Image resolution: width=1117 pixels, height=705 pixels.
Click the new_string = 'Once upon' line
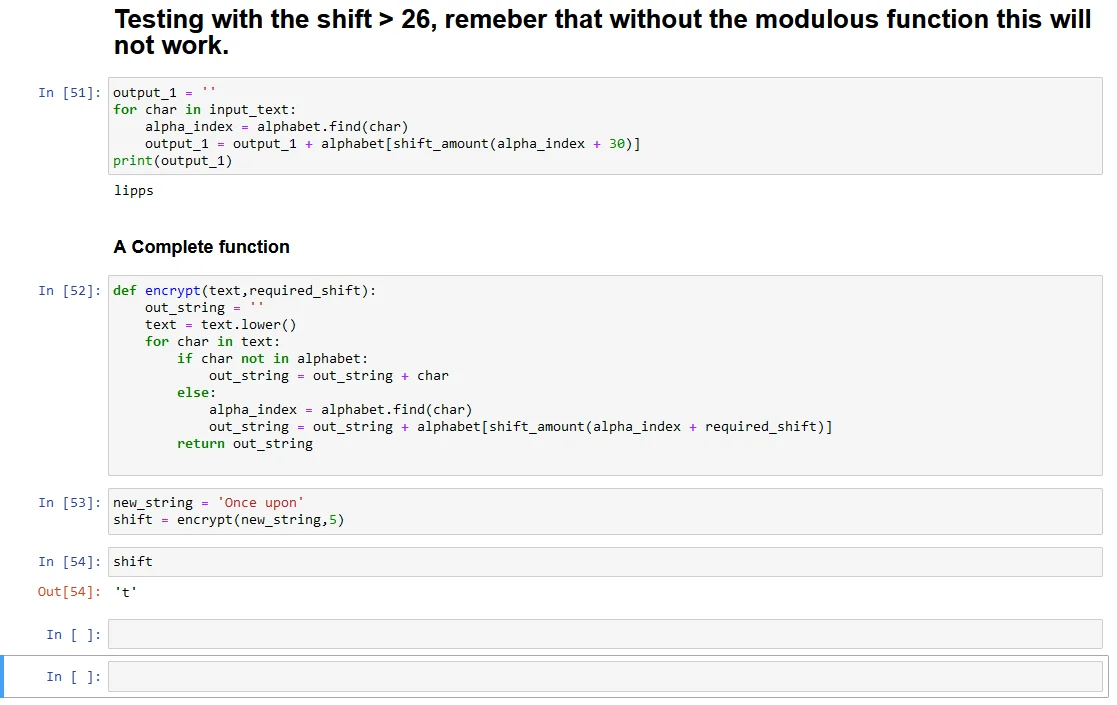coord(206,503)
